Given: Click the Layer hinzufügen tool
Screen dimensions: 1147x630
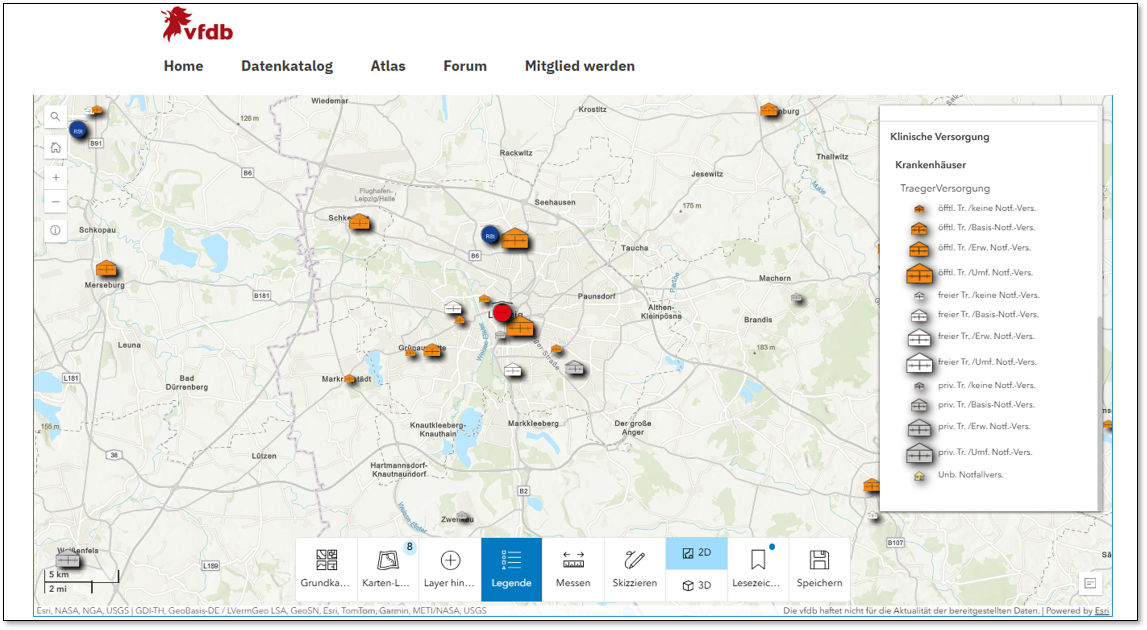Looking at the screenshot, I should click(450, 569).
